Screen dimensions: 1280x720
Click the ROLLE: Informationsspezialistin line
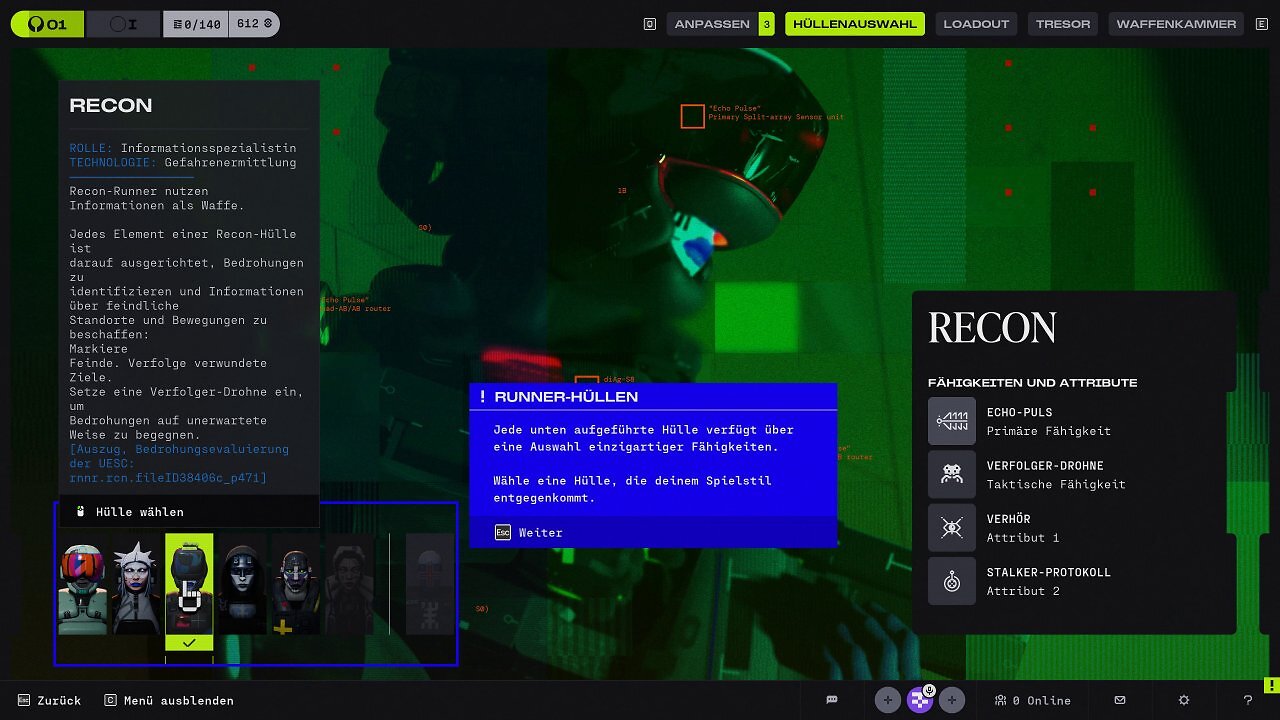183,148
